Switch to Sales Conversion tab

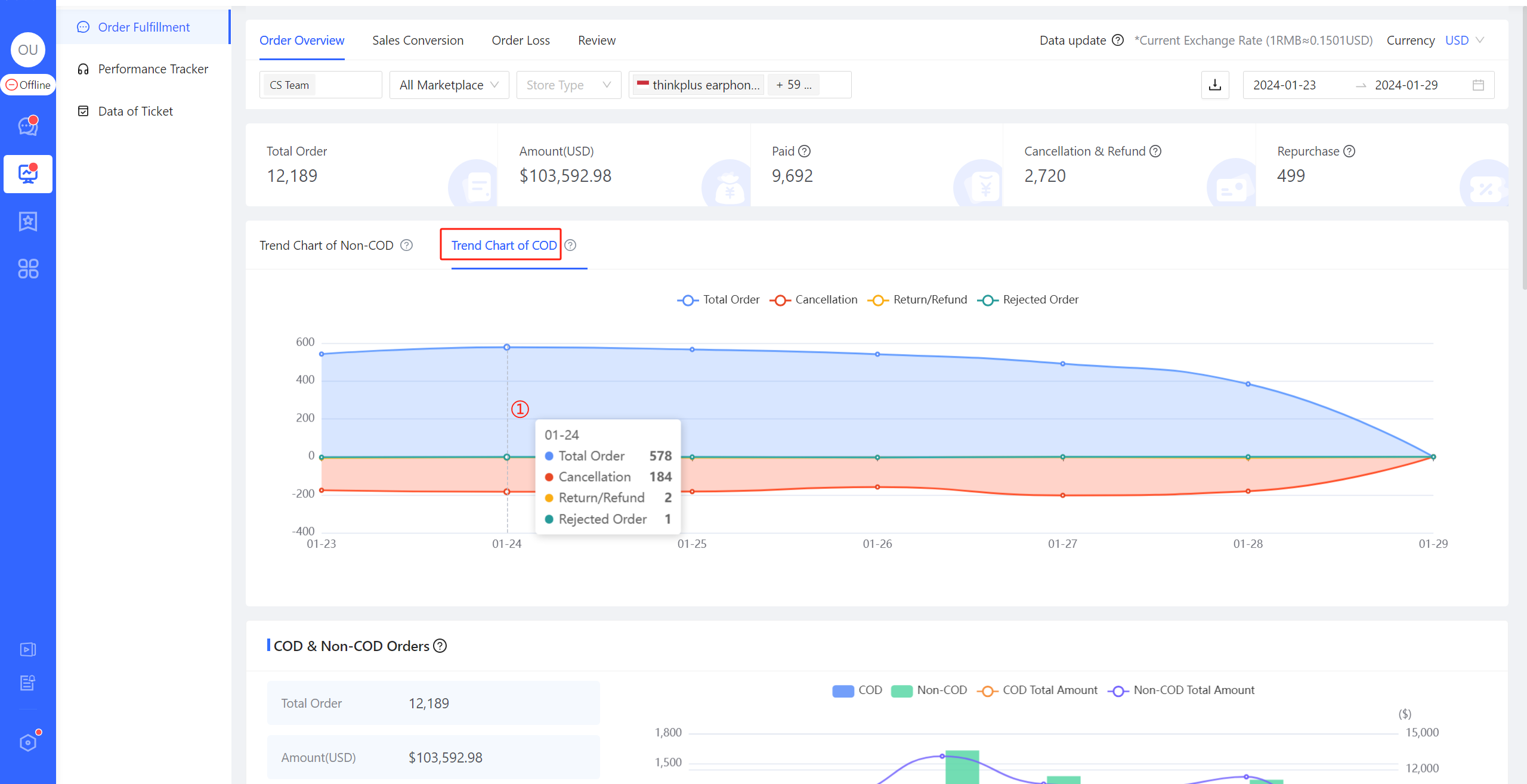pyautogui.click(x=418, y=41)
